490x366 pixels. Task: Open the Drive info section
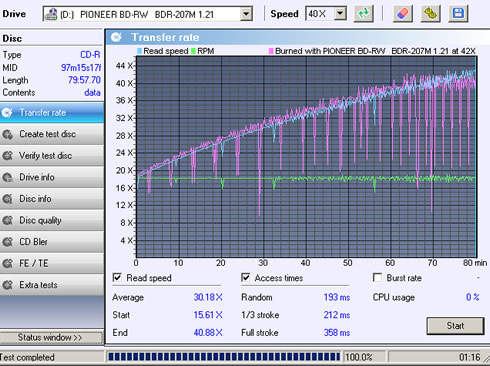[52, 177]
